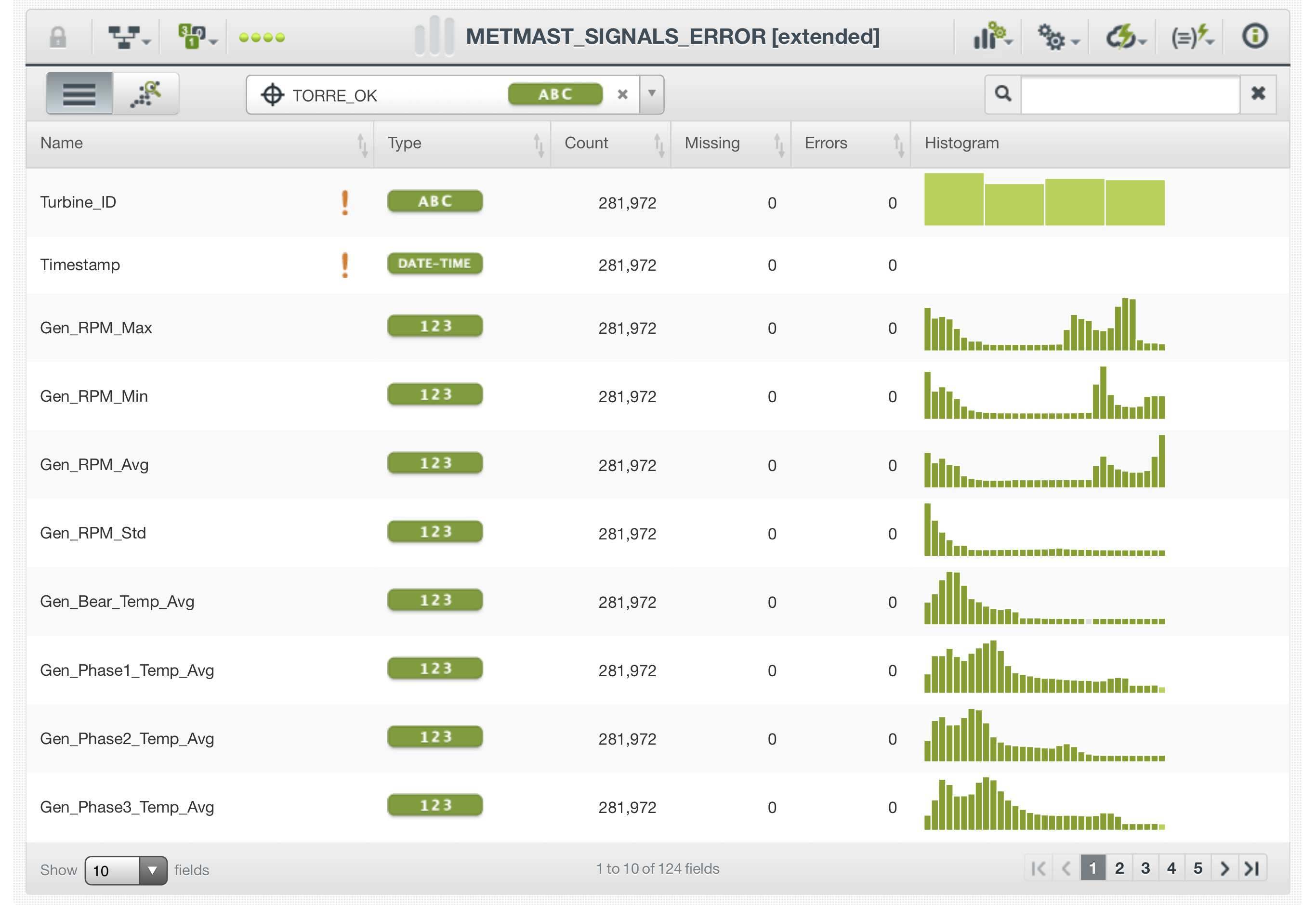
Task: Switch to the scatterplot dynamic view
Action: point(146,93)
